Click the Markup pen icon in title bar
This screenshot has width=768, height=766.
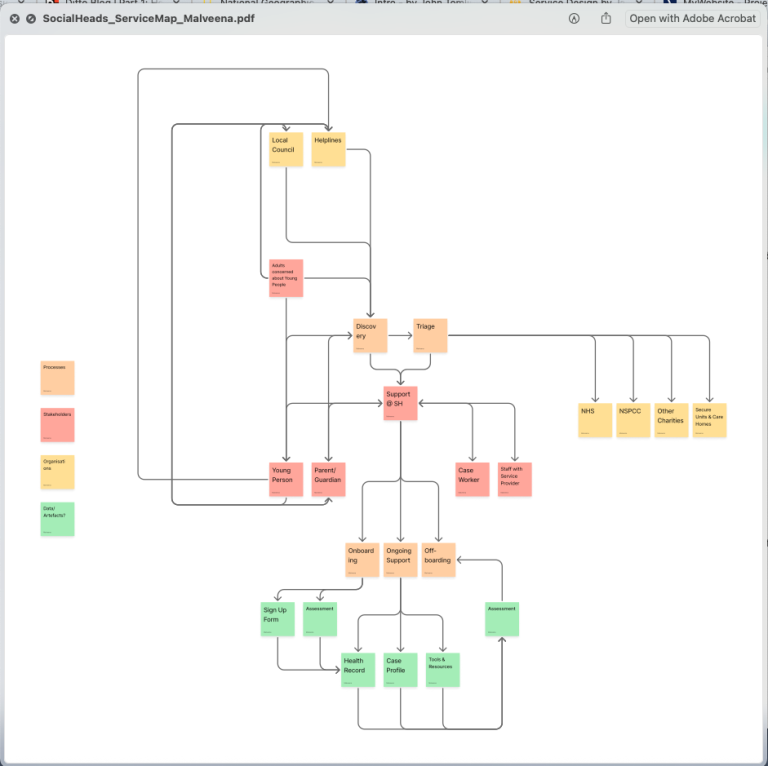574,18
